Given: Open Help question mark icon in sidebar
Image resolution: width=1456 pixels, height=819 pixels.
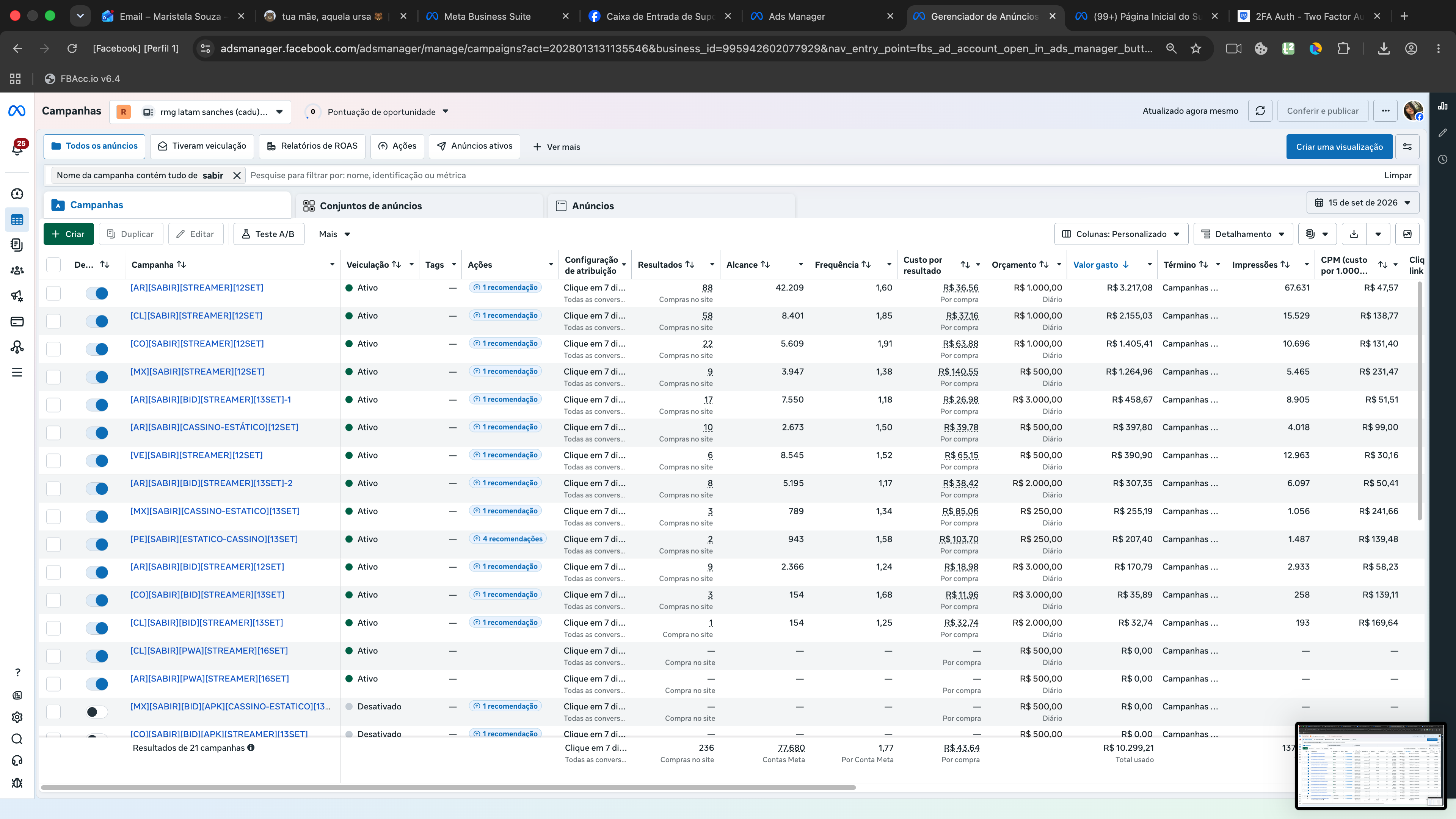Looking at the screenshot, I should (x=17, y=673).
